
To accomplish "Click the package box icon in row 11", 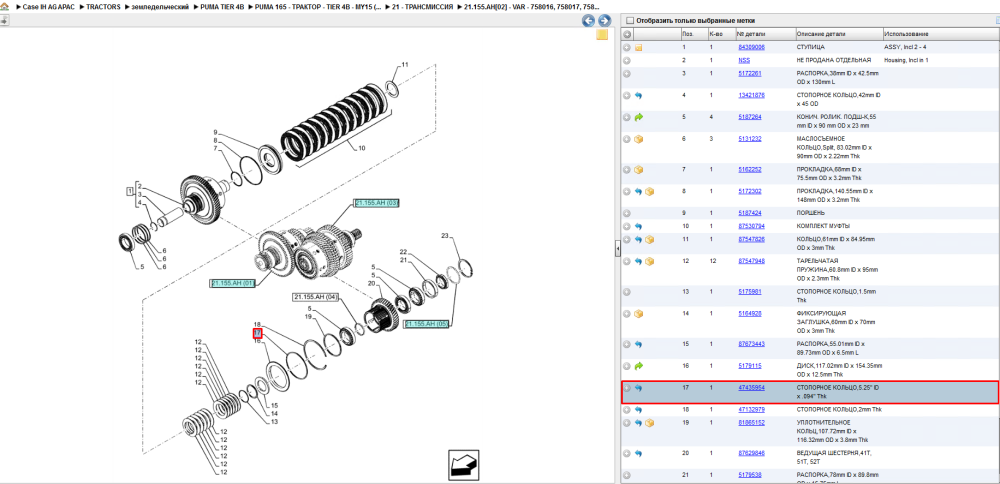I will pyautogui.click(x=649, y=240).
